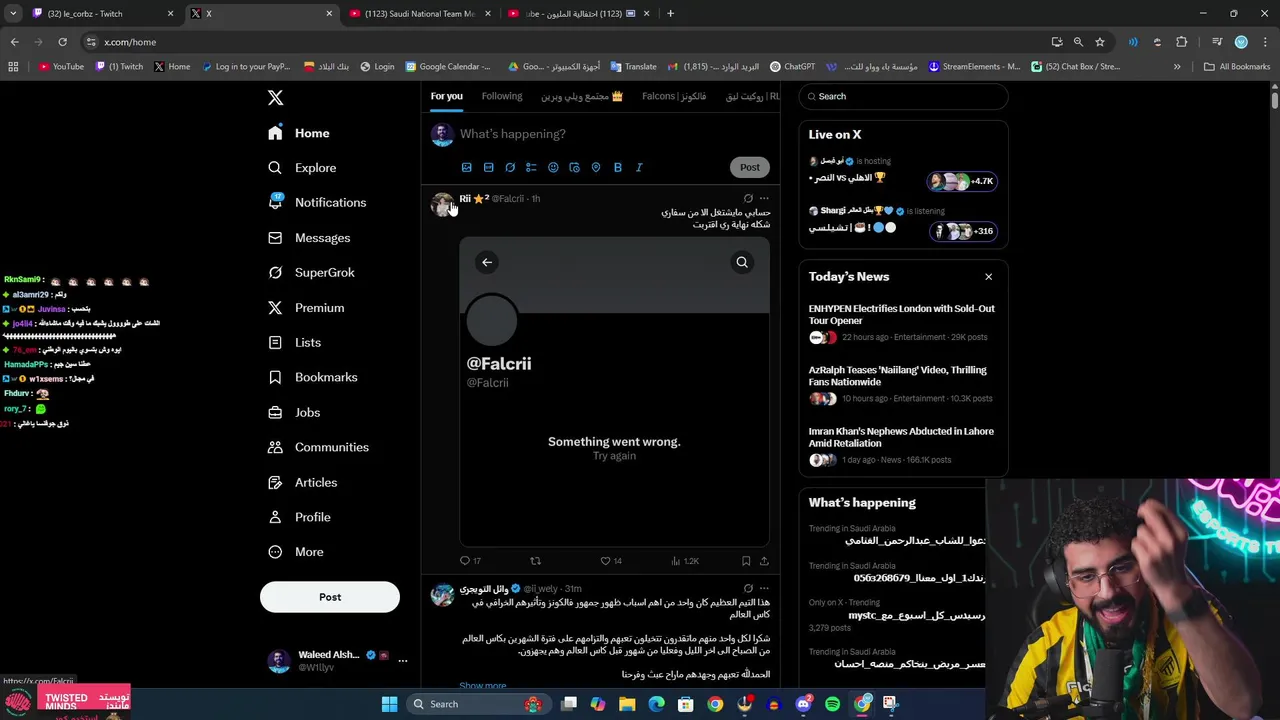1280x720 pixels.
Task: Click the Grok icon in the composer toolbar
Action: coord(510,167)
